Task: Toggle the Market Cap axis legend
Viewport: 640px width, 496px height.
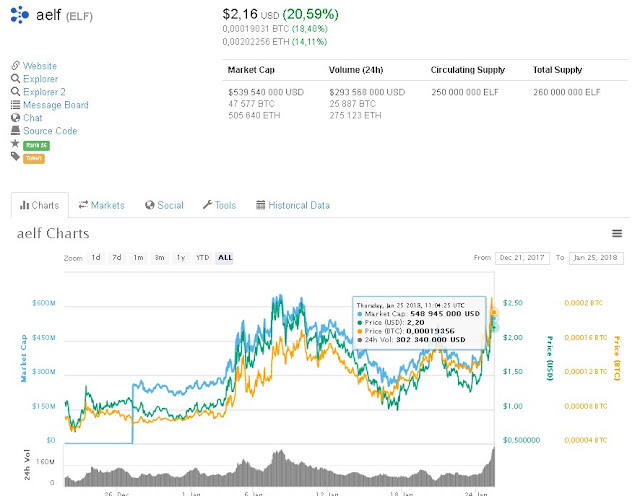Action: tap(24, 358)
